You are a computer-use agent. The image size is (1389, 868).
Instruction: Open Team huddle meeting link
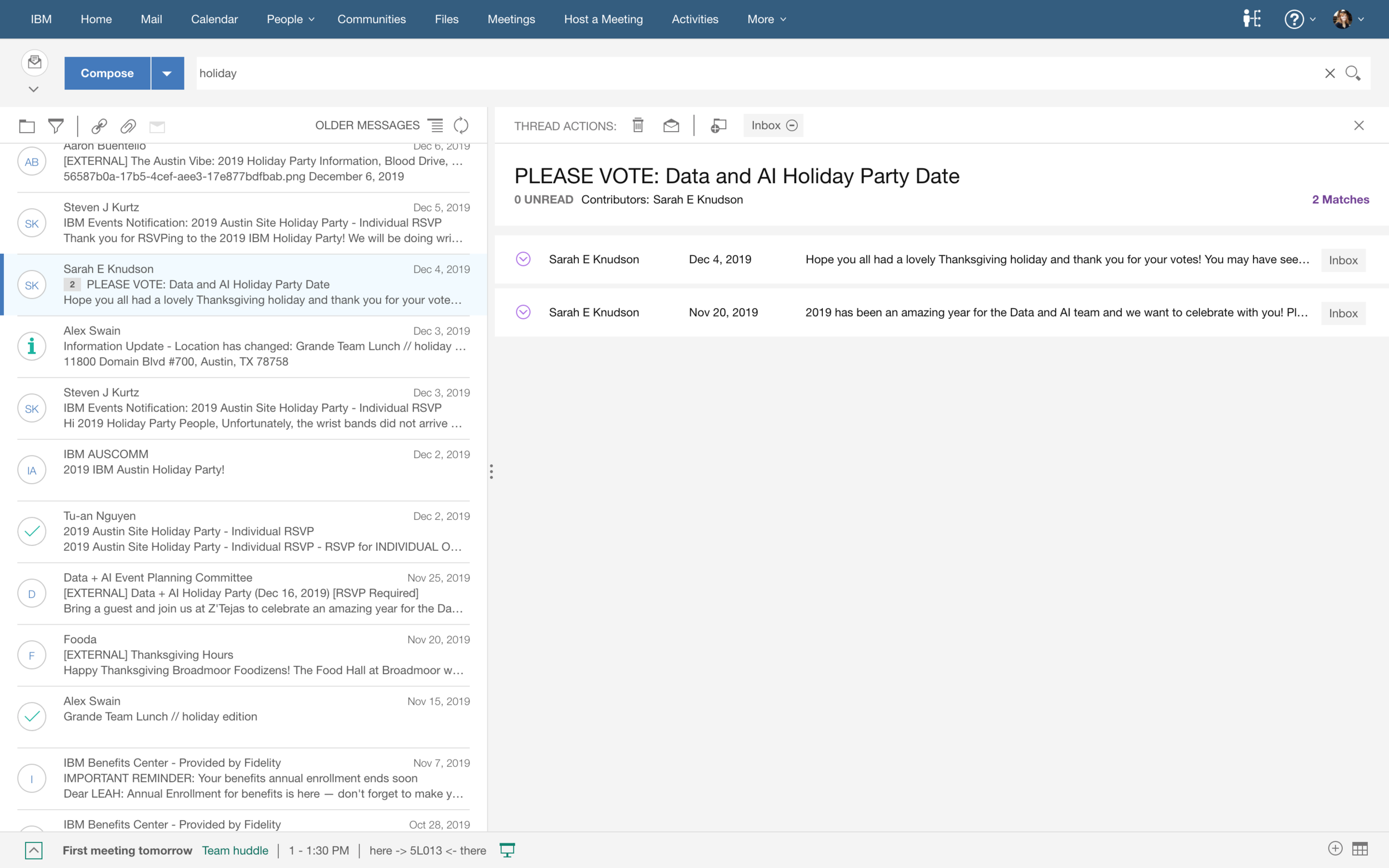tap(235, 850)
